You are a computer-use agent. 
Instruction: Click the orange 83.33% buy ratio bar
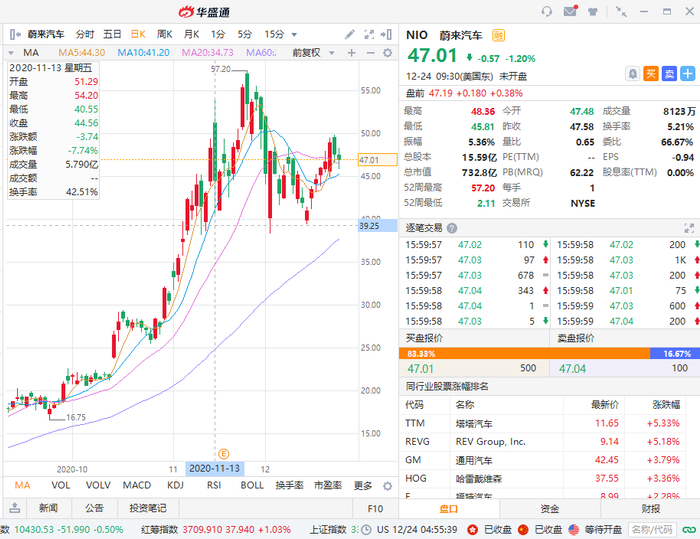point(525,354)
